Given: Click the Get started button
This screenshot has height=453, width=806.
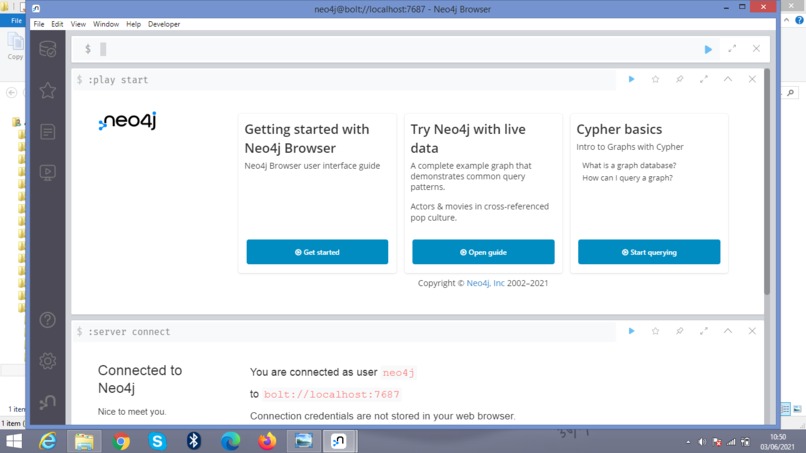Looking at the screenshot, I should 317,252.
